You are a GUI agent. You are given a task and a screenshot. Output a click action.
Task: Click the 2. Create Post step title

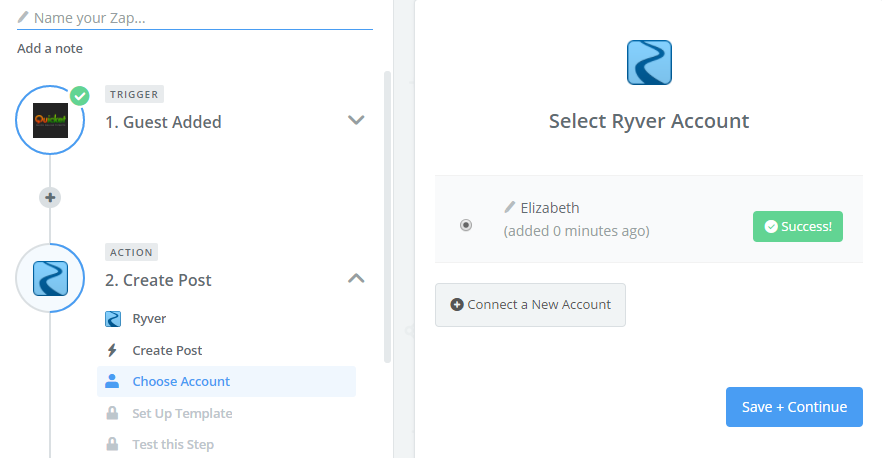158,280
